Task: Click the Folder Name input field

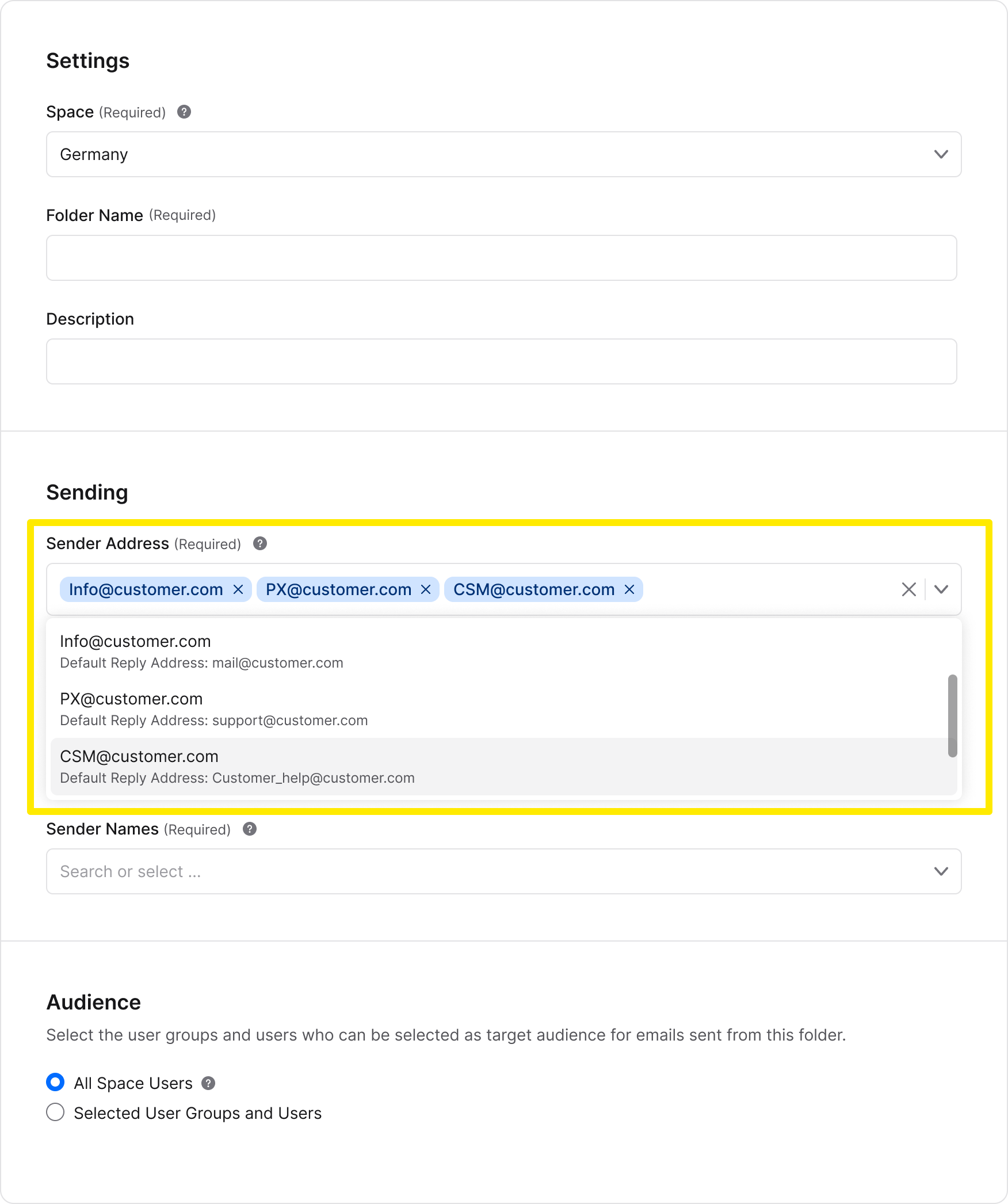Action: click(x=501, y=258)
